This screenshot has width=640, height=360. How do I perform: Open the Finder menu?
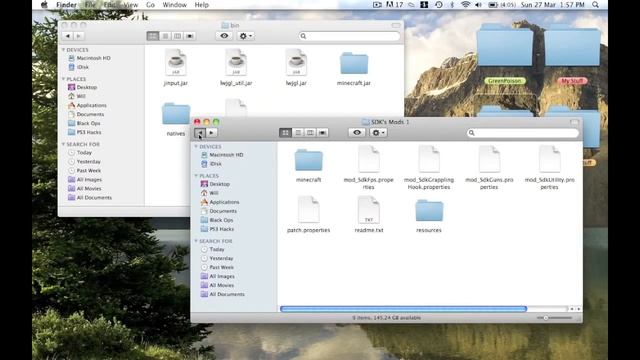point(67,5)
